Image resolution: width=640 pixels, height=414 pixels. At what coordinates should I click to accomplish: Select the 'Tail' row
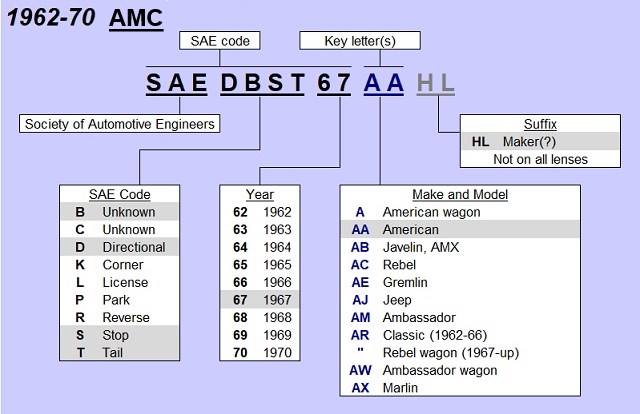point(119,352)
